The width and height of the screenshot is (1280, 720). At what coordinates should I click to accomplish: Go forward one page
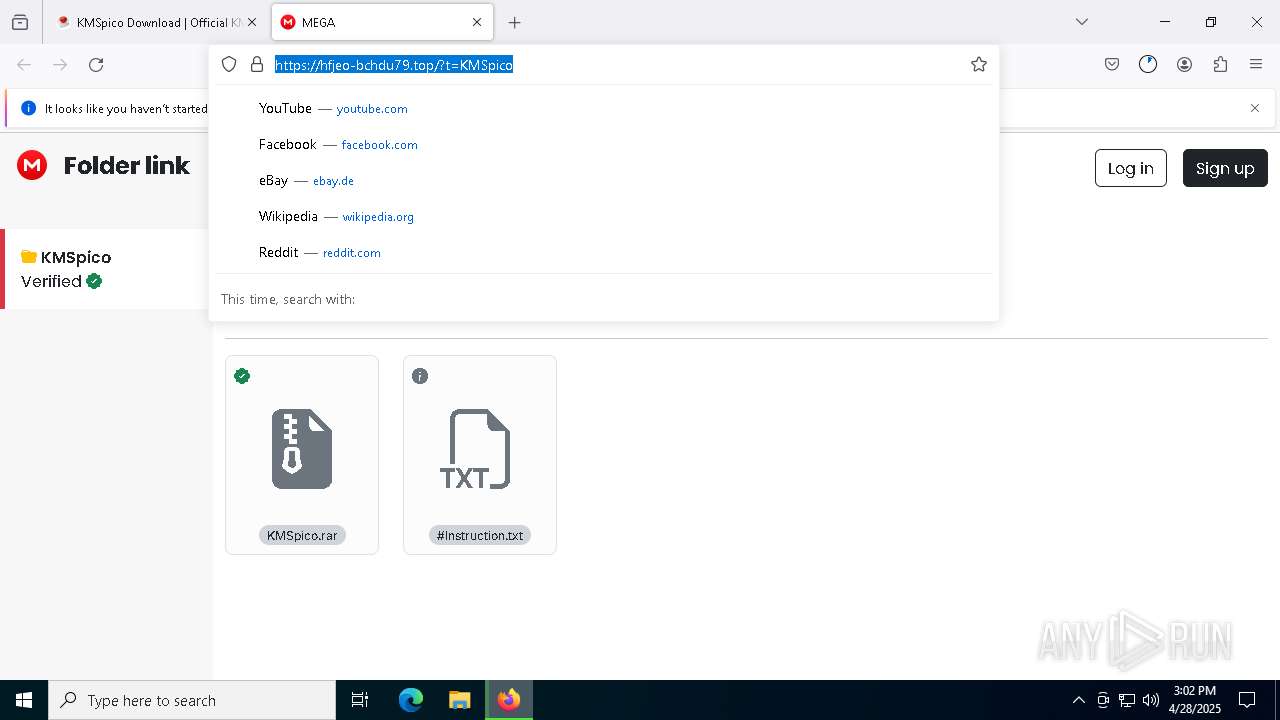(60, 65)
